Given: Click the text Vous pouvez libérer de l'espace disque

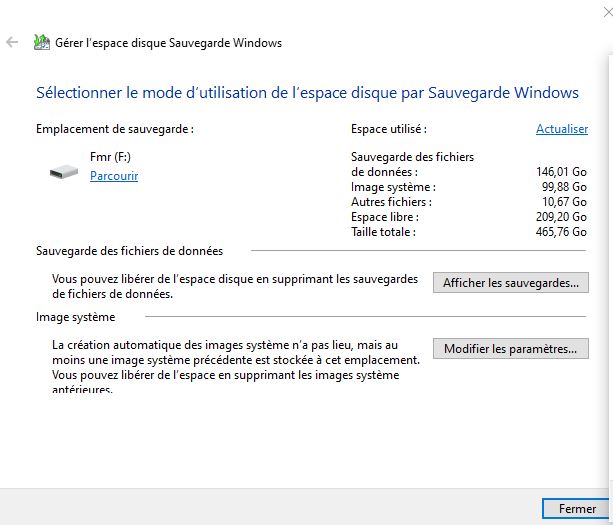Looking at the screenshot, I should 235,286.
